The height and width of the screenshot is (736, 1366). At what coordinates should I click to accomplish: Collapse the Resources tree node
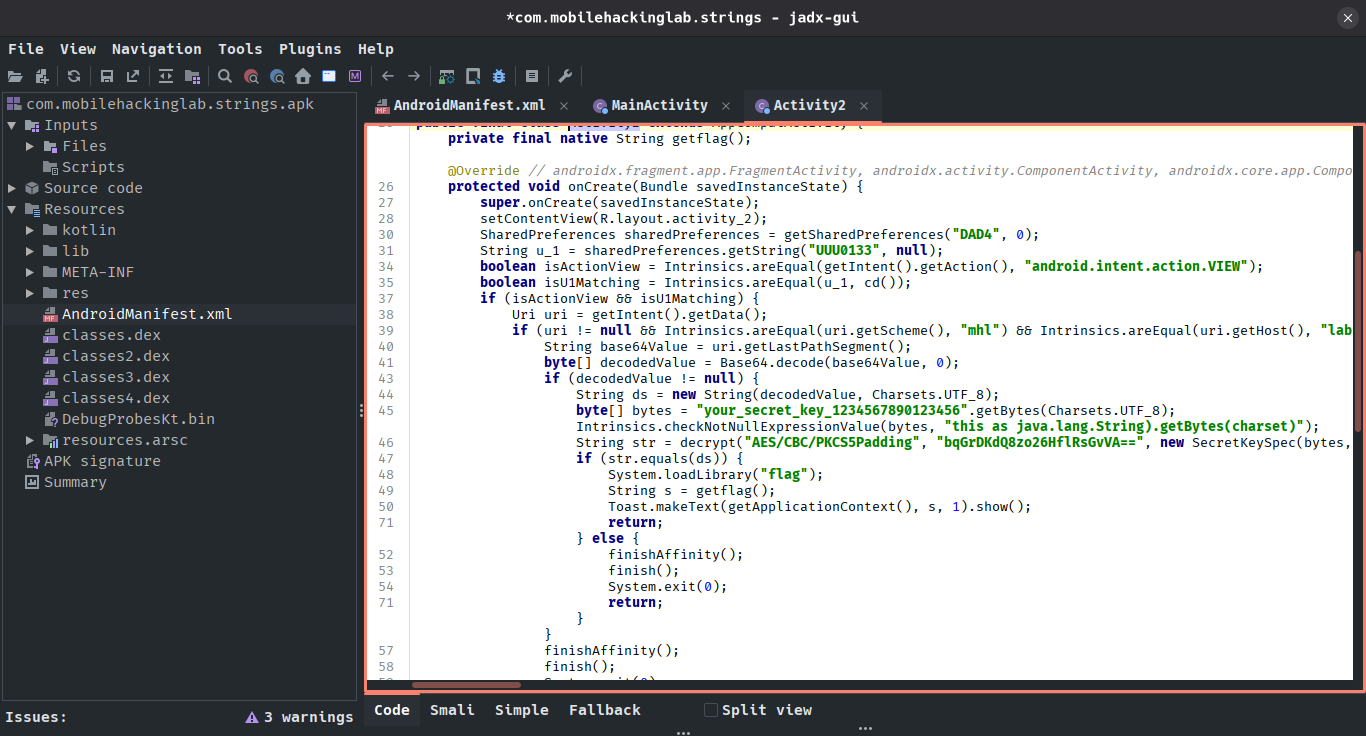(x=12, y=209)
